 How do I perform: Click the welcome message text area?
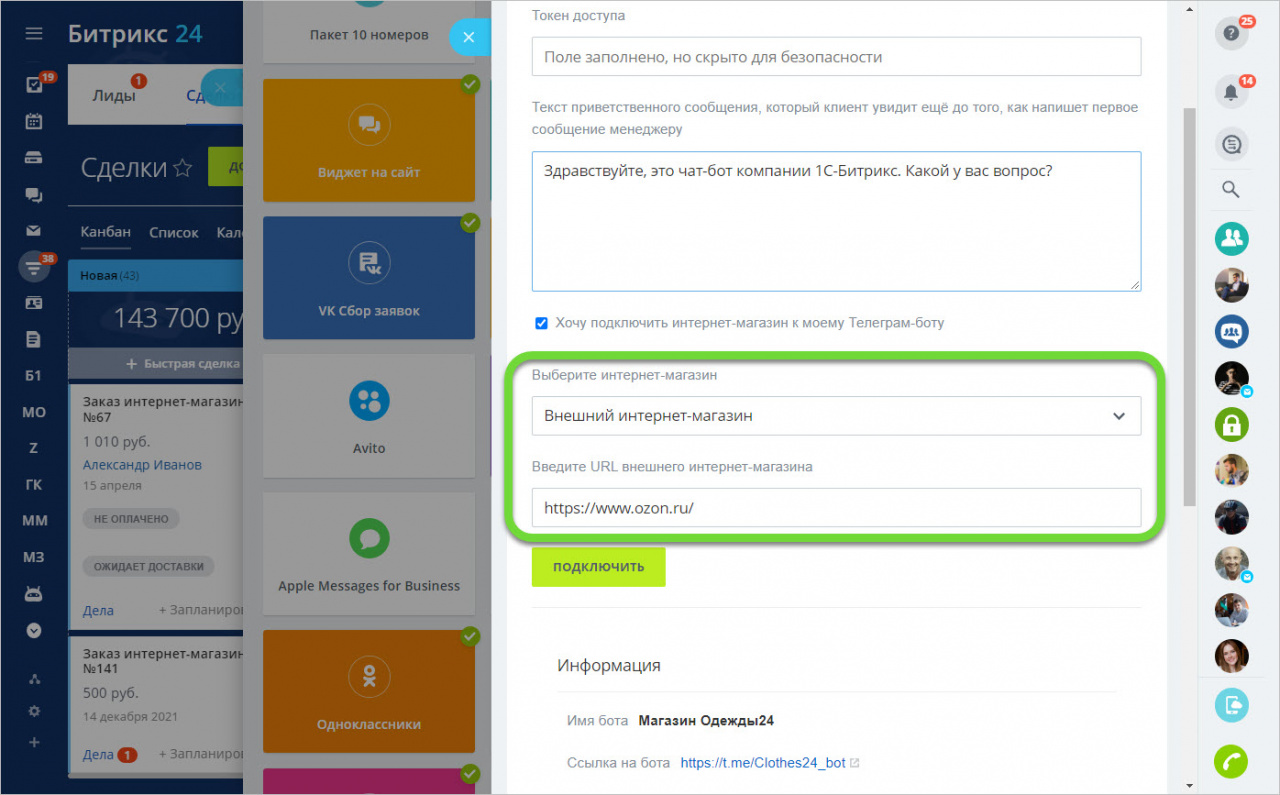coord(836,221)
